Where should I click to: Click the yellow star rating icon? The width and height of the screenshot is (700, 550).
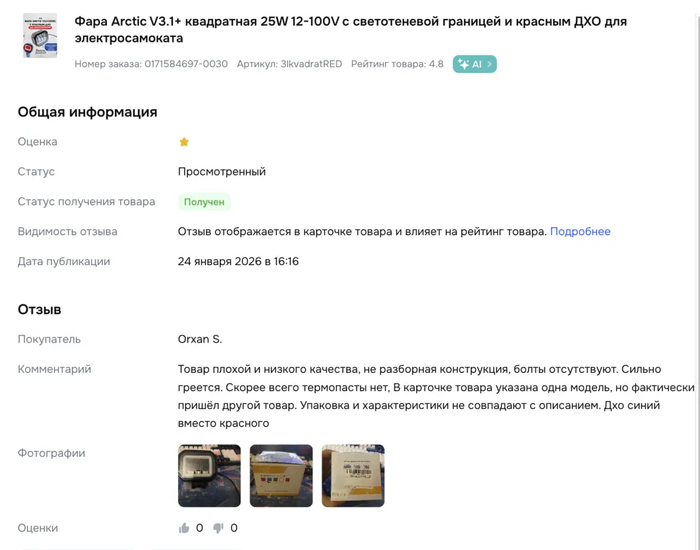pyautogui.click(x=184, y=142)
